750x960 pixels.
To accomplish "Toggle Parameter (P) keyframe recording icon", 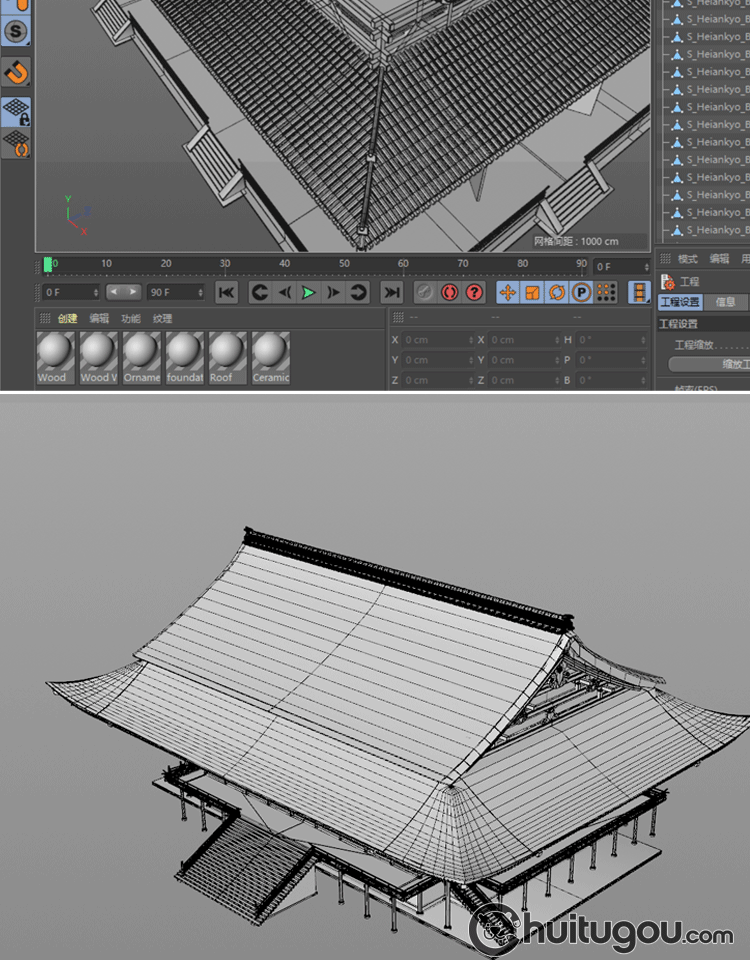I will pos(581,293).
